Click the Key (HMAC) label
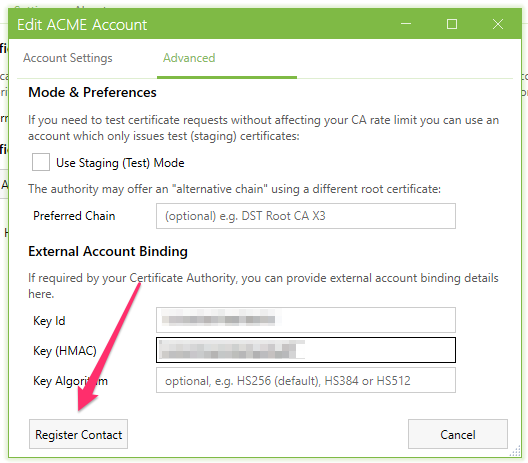 [65, 351]
